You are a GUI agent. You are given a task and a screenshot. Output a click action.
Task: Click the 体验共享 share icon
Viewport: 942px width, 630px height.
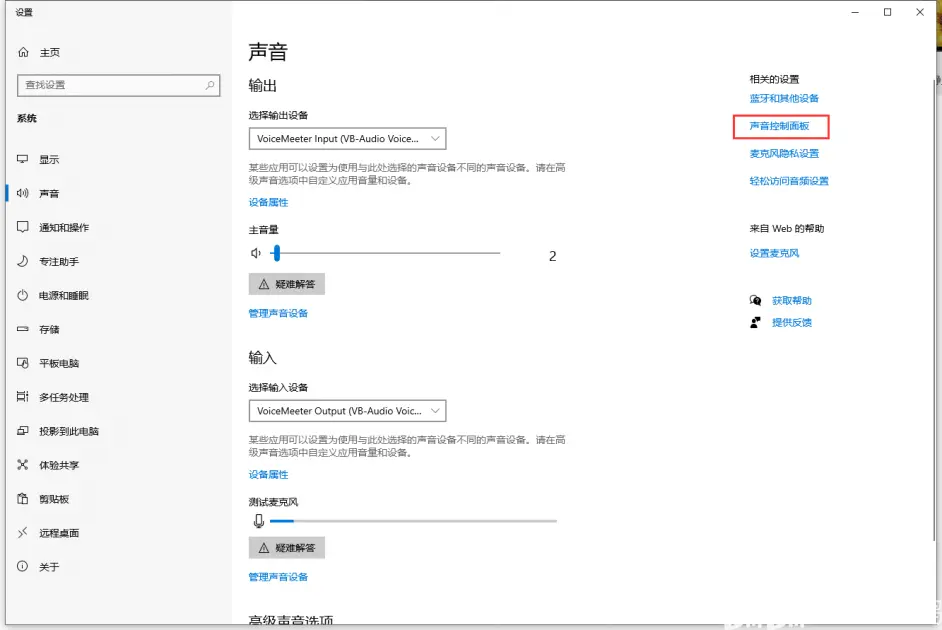click(x=23, y=465)
